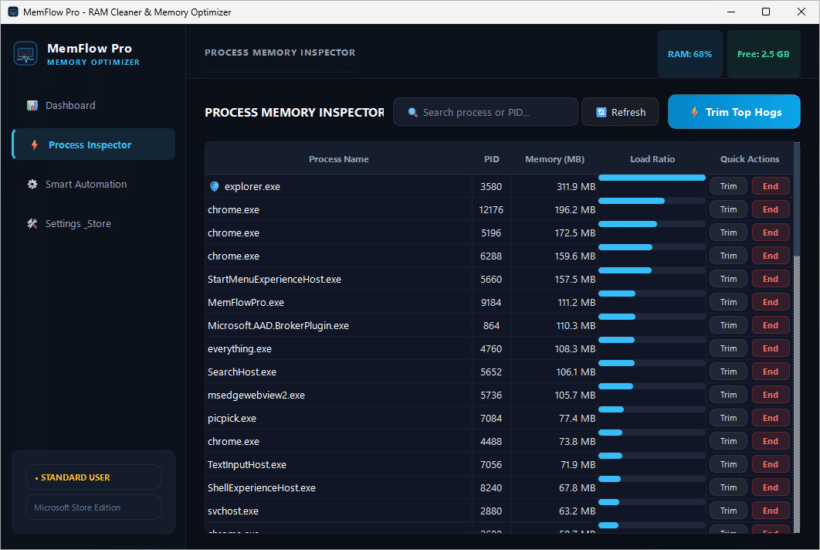Image resolution: width=820 pixels, height=550 pixels.
Task: Click Microsoft Store Edition label
Action: [93, 507]
